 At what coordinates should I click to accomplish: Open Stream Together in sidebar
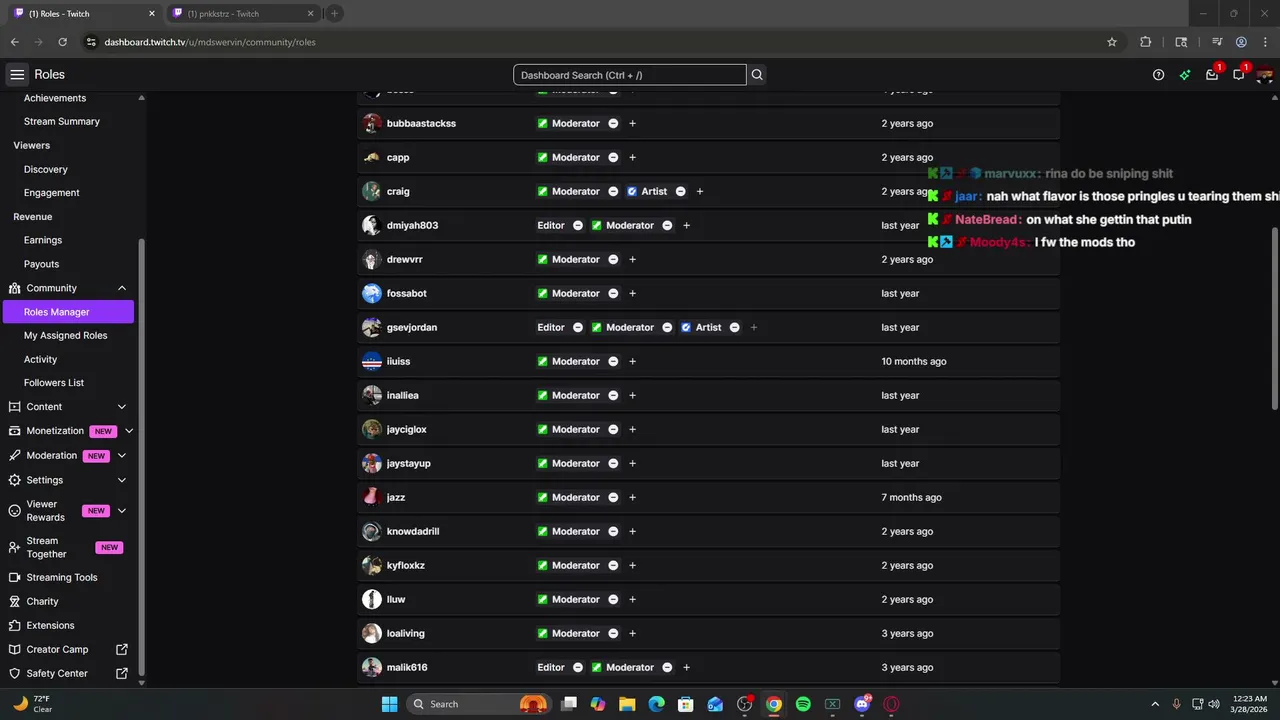(x=47, y=547)
